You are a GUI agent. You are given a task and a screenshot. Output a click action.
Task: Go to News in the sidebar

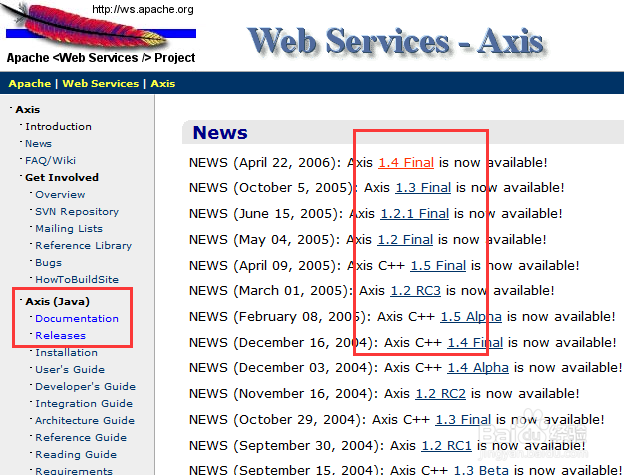point(39,144)
